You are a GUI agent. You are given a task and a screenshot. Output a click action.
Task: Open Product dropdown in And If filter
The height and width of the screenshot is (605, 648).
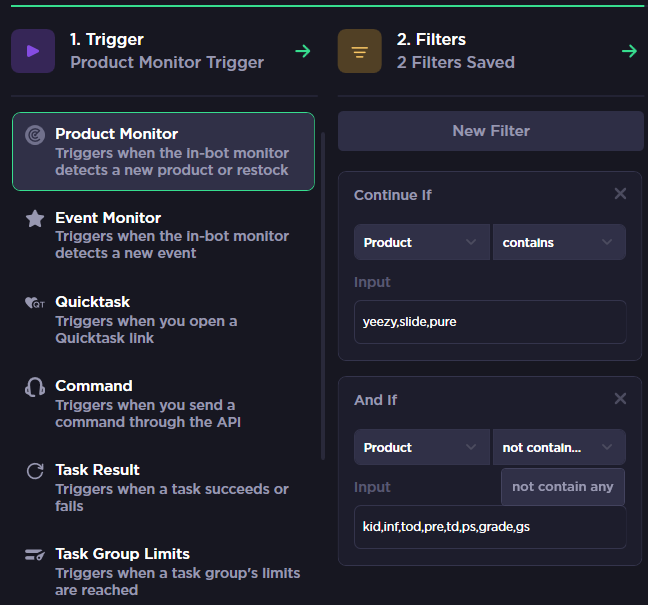[422, 447]
